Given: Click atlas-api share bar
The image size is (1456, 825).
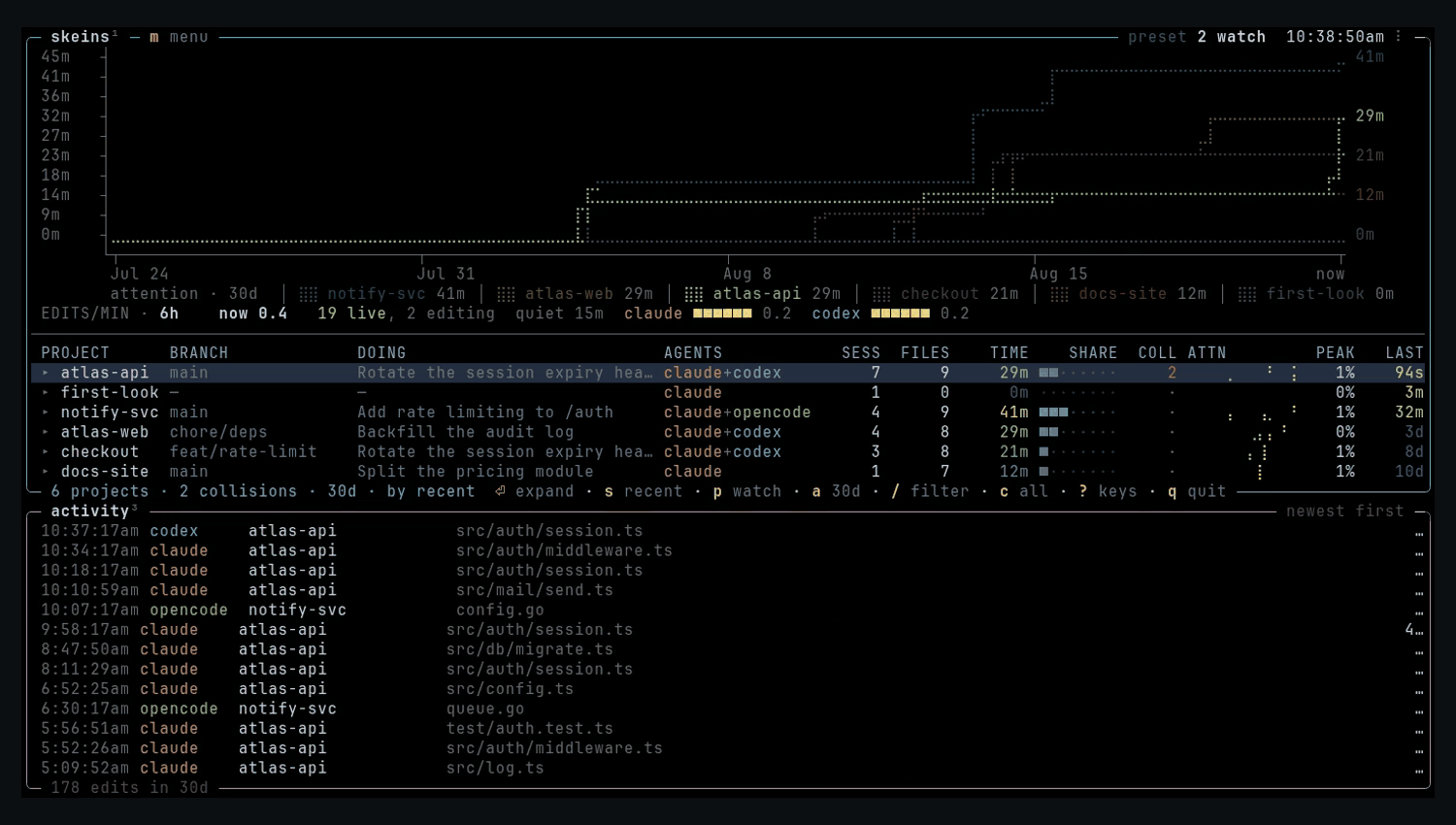Looking at the screenshot, I should [1077, 373].
